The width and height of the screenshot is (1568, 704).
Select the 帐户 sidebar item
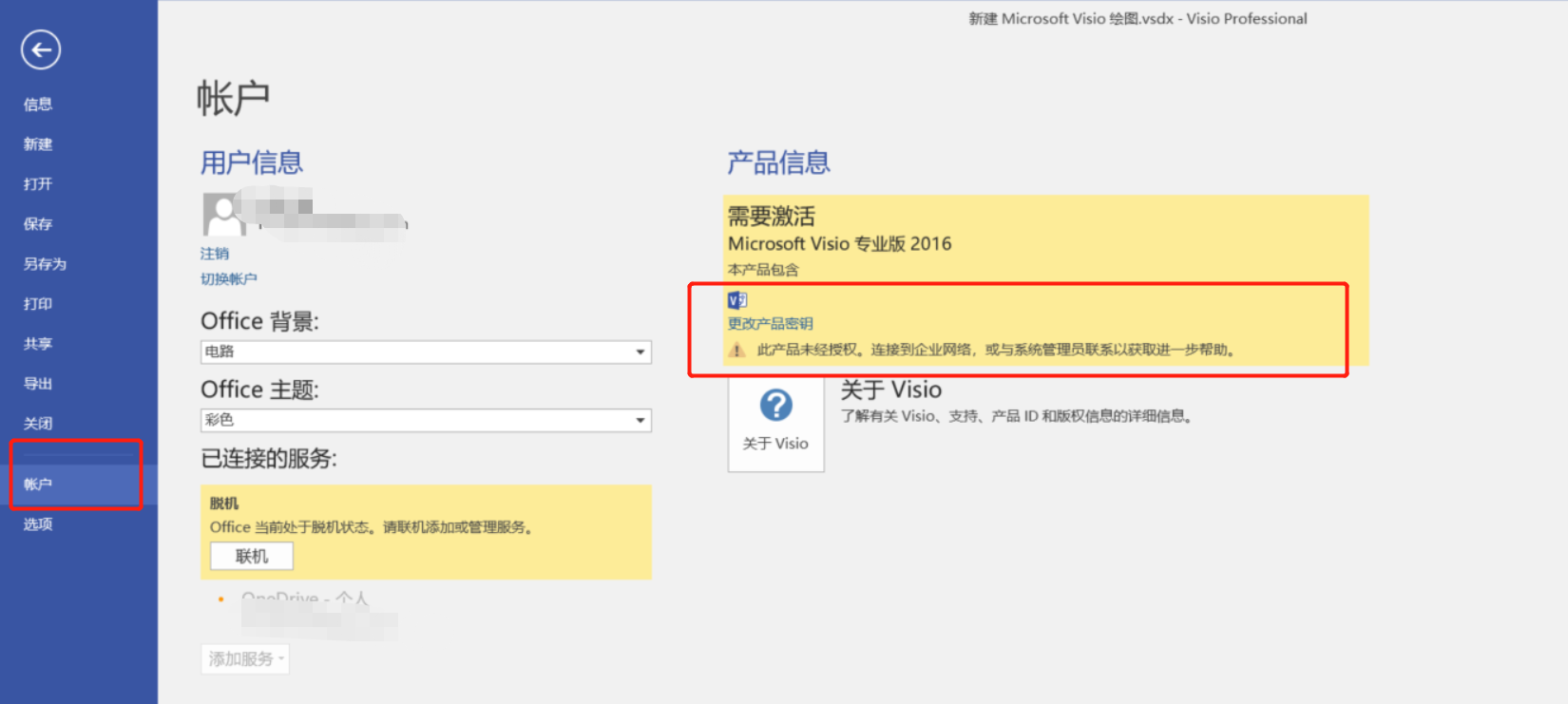point(79,485)
